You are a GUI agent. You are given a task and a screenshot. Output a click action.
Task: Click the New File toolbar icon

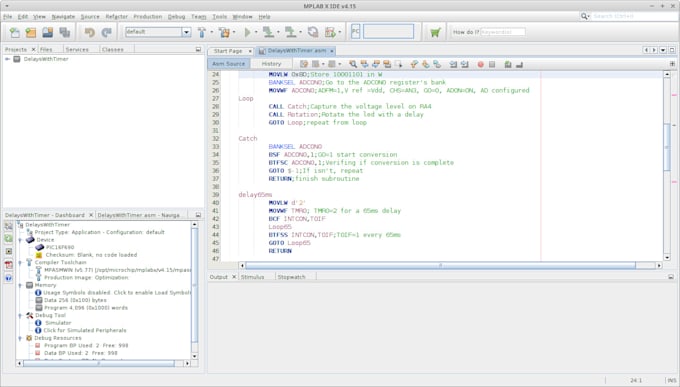(15, 32)
